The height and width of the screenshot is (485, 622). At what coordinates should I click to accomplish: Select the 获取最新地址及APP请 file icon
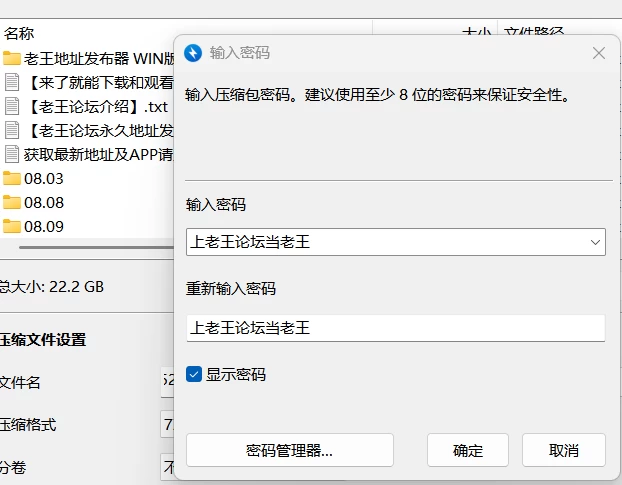click(x=12, y=154)
